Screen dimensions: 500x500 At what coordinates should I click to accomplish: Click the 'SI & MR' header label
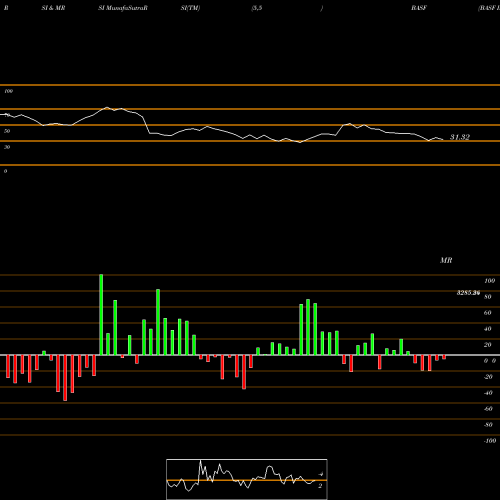tap(53, 8)
